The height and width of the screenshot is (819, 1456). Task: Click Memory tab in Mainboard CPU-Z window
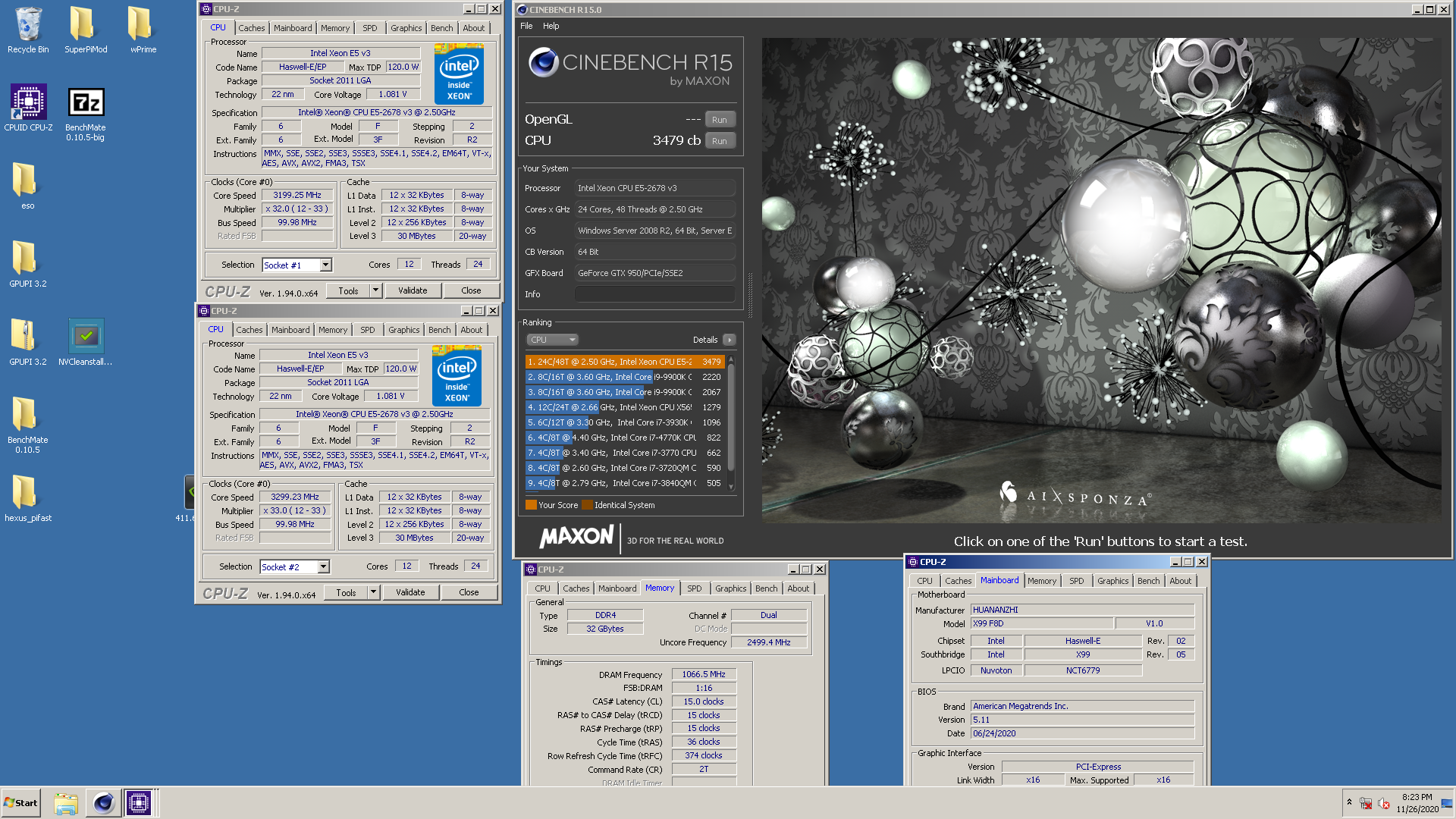point(1042,581)
